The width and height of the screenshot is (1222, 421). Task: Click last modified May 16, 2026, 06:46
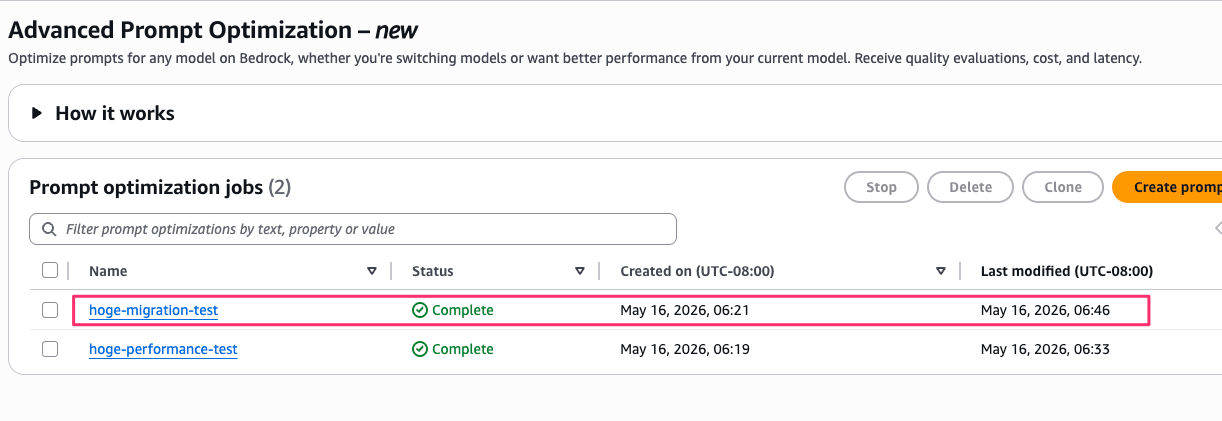tap(1046, 310)
